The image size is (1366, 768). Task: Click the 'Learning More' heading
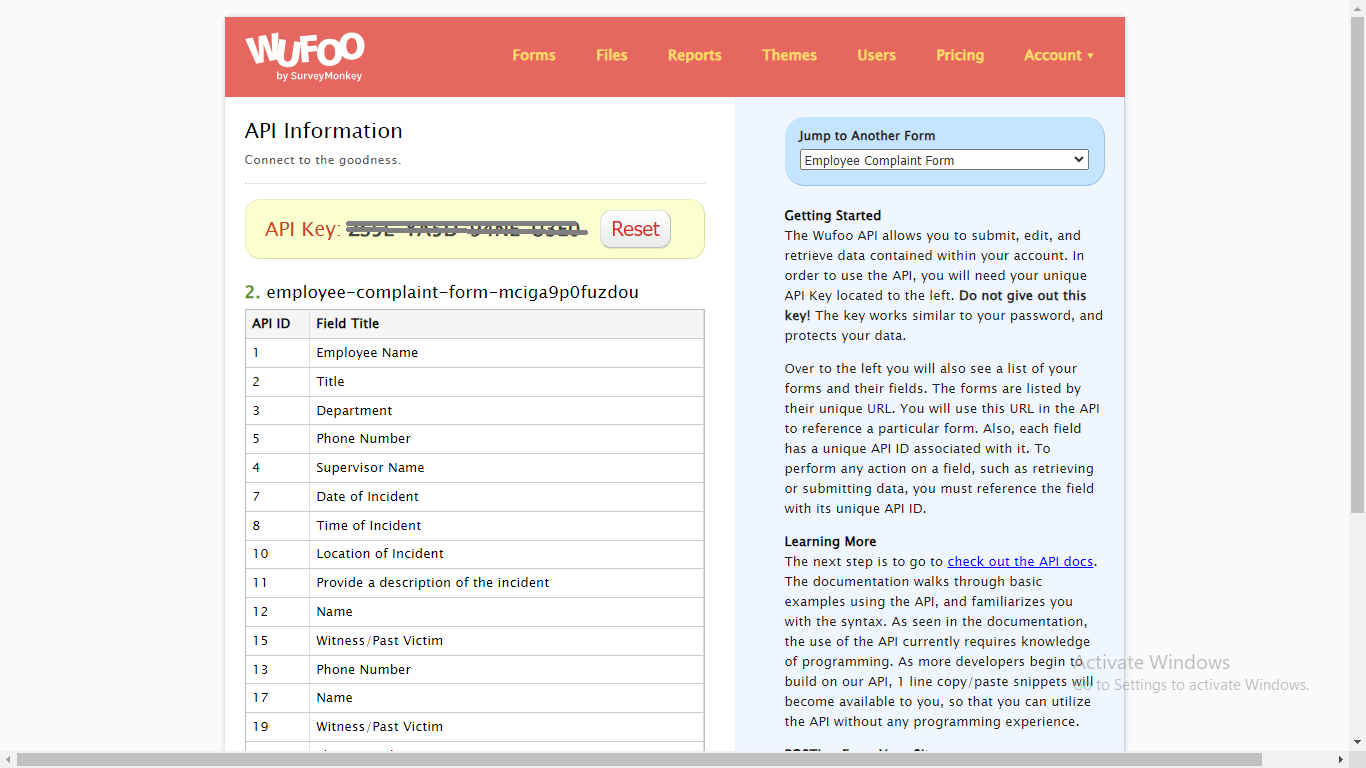(x=830, y=542)
